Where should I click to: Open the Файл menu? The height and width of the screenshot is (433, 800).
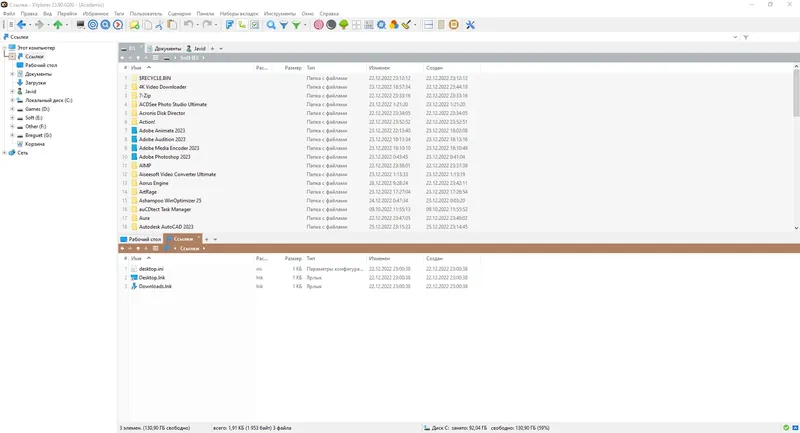click(x=9, y=14)
